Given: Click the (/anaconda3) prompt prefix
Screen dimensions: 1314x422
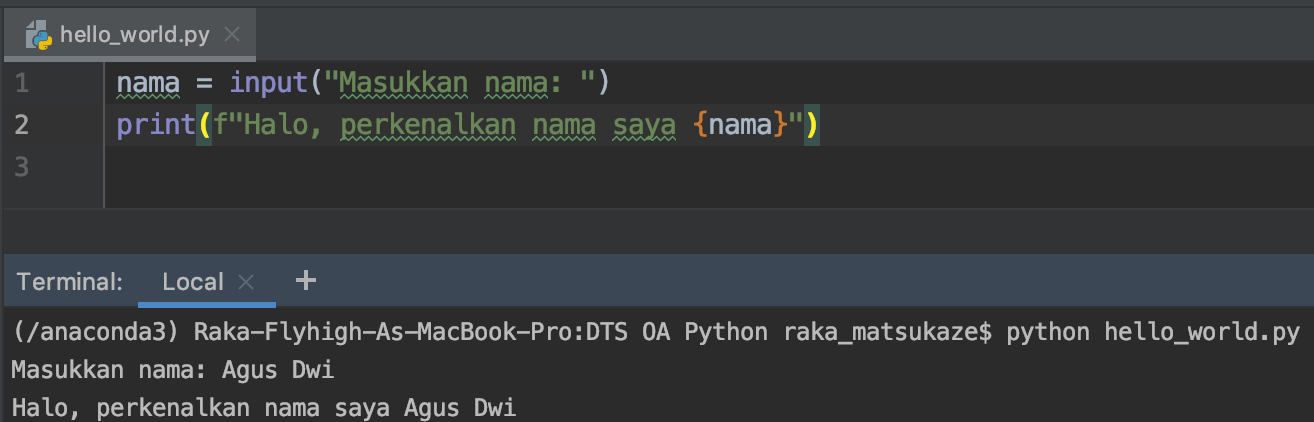Looking at the screenshot, I should coord(97,331).
